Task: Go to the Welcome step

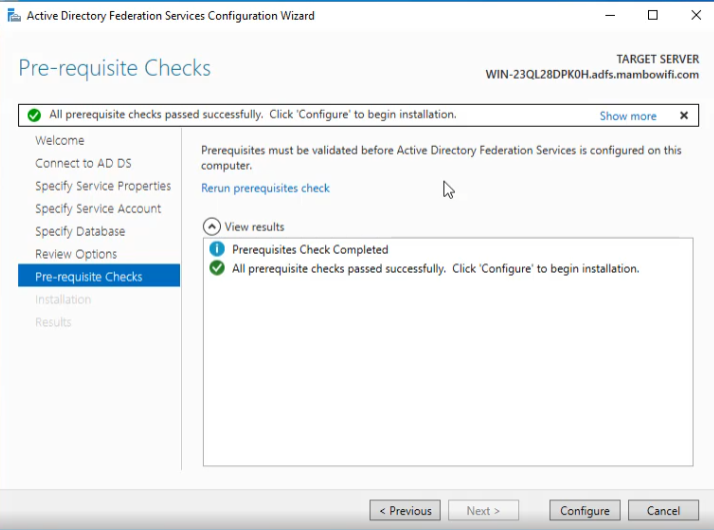Action: 60,140
